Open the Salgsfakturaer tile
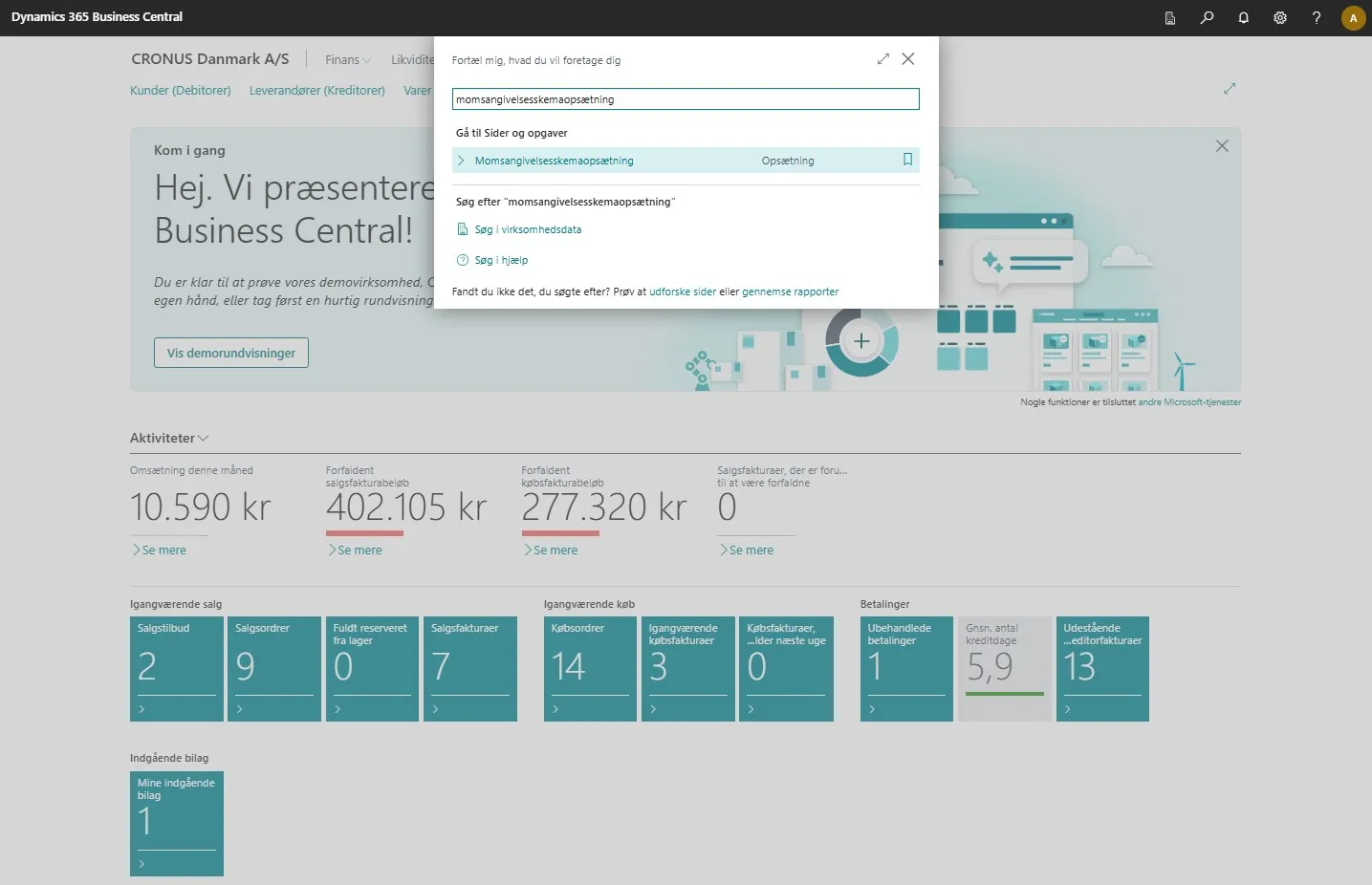 click(x=470, y=669)
